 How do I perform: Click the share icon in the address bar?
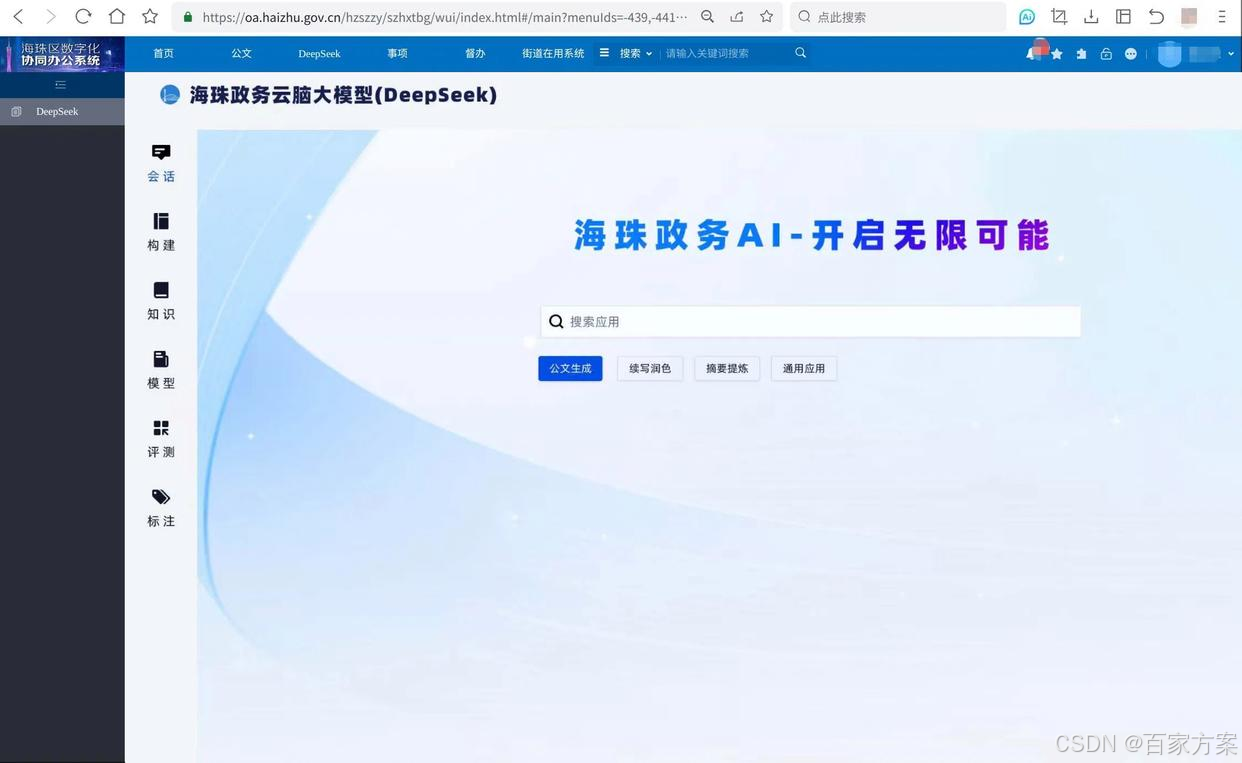click(737, 16)
